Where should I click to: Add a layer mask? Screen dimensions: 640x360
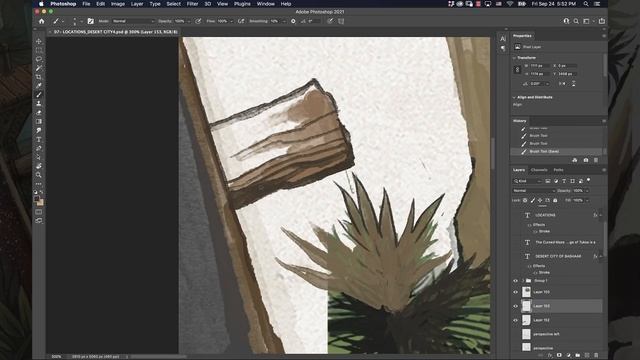point(559,356)
